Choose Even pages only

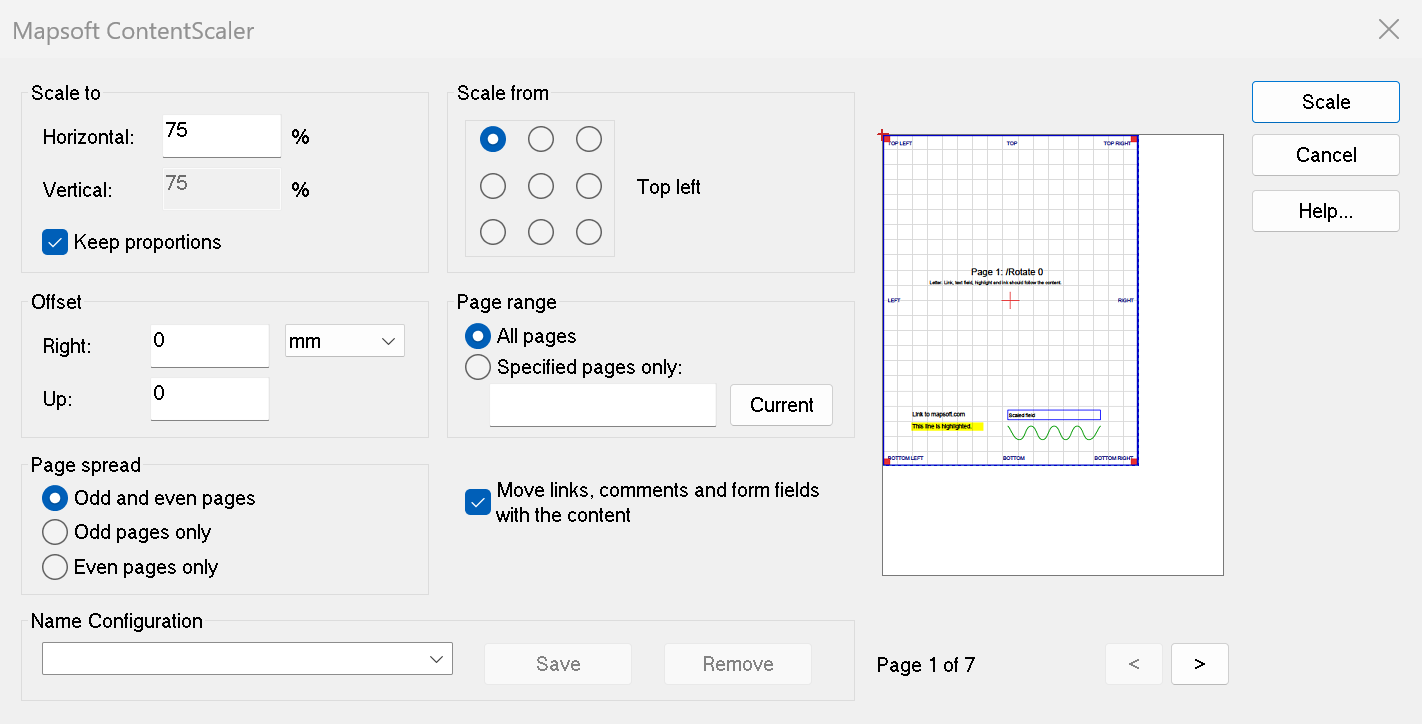(x=55, y=567)
